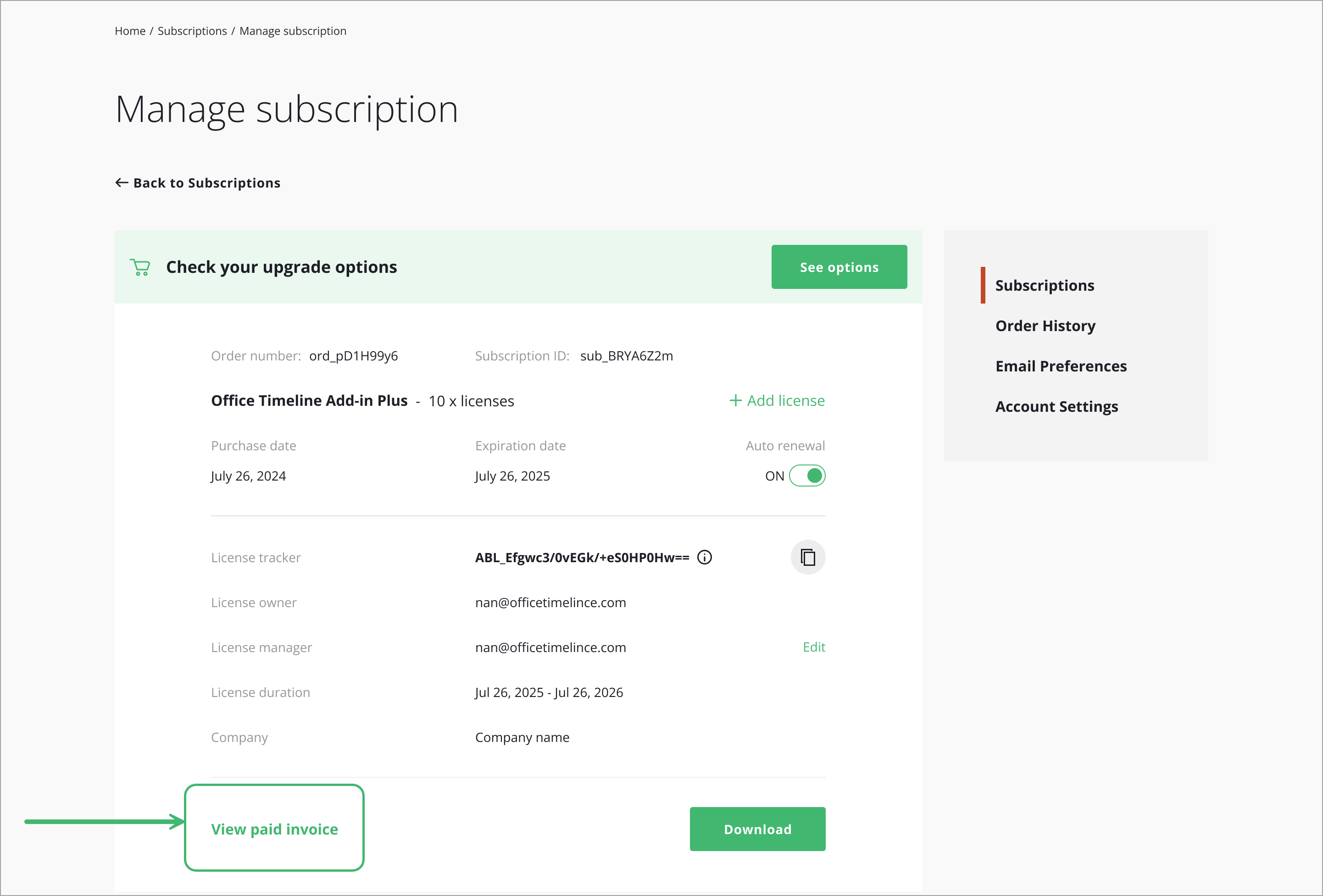This screenshot has height=896, width=1323.
Task: Open Email Preferences sidebar item
Action: (1061, 366)
